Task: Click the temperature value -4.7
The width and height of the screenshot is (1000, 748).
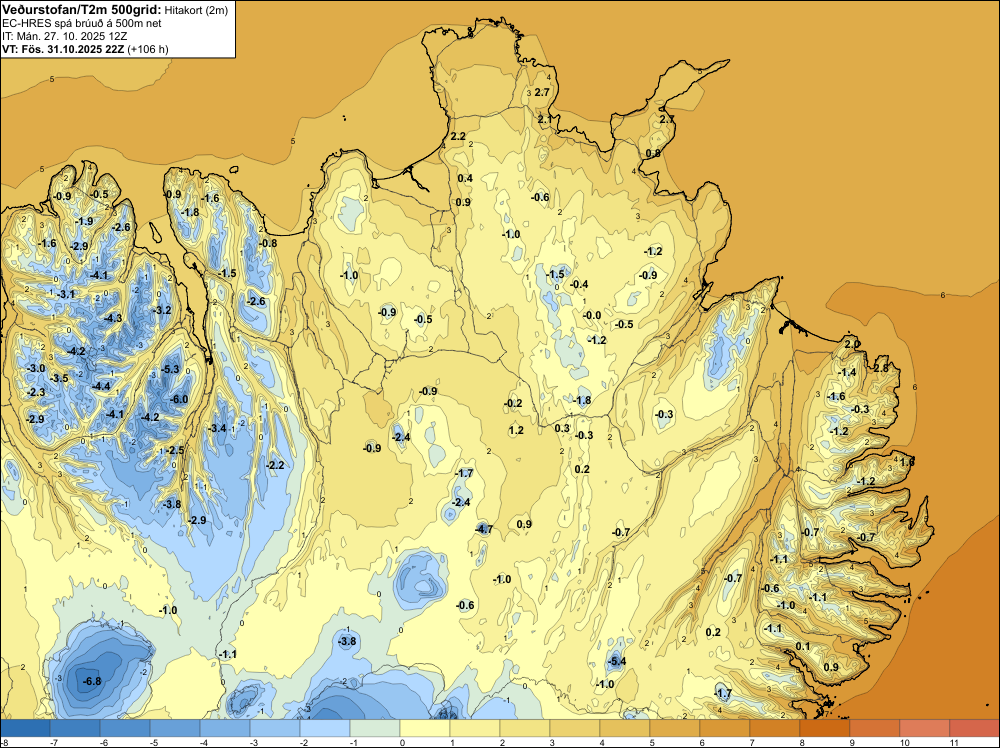Action: point(484,529)
